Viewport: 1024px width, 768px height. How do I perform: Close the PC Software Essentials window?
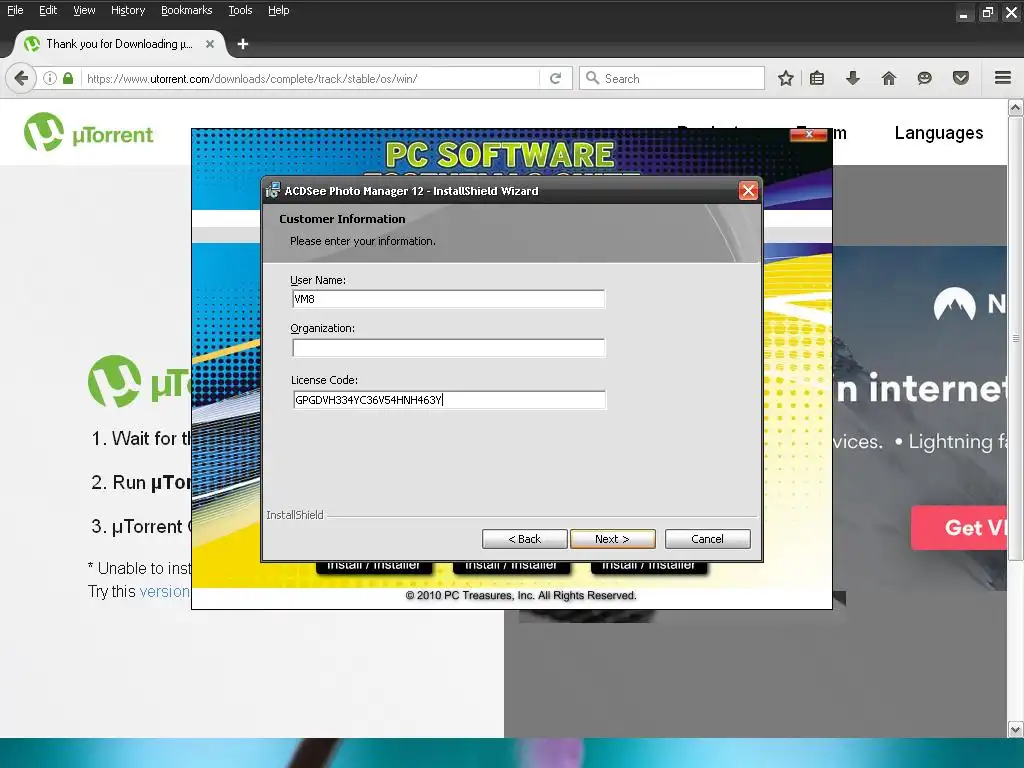808,135
